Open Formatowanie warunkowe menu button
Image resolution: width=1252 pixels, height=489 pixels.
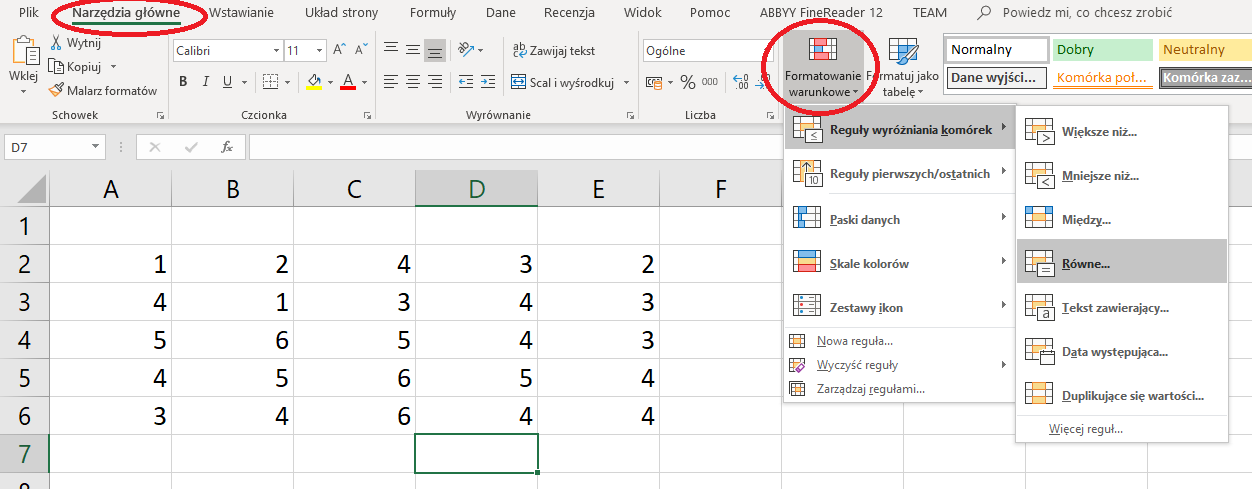click(x=823, y=67)
